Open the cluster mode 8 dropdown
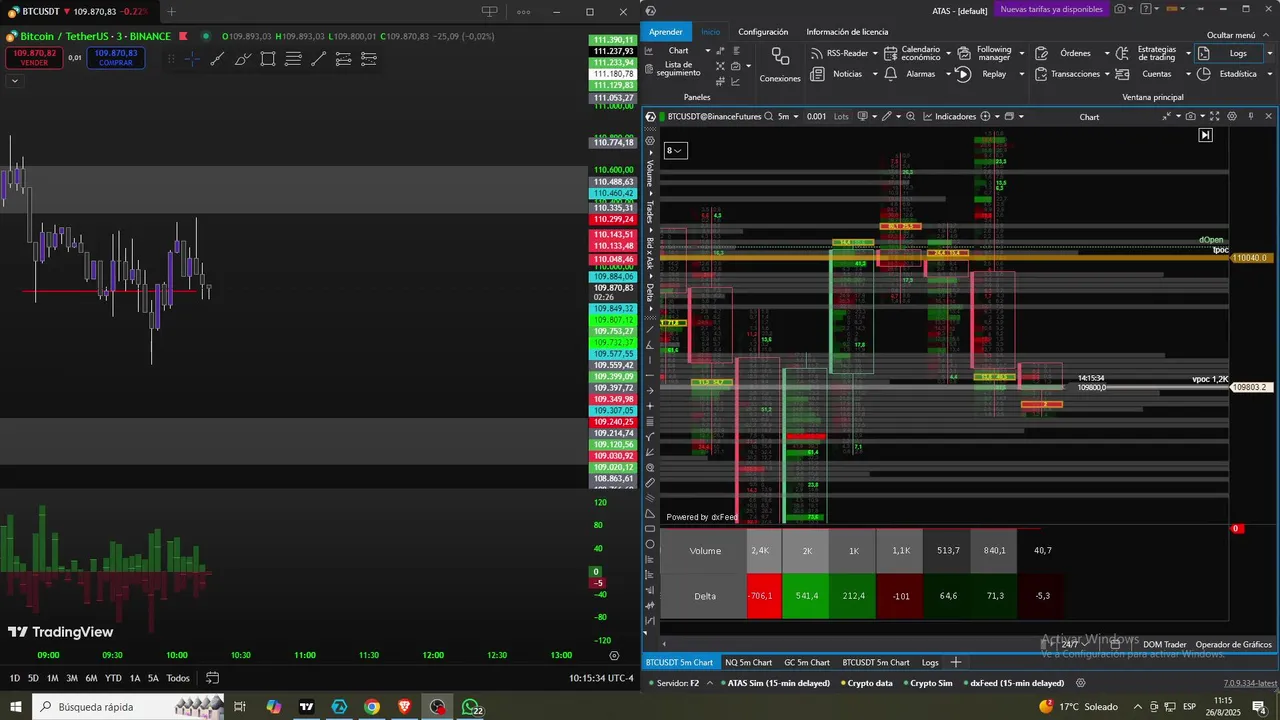 point(675,151)
